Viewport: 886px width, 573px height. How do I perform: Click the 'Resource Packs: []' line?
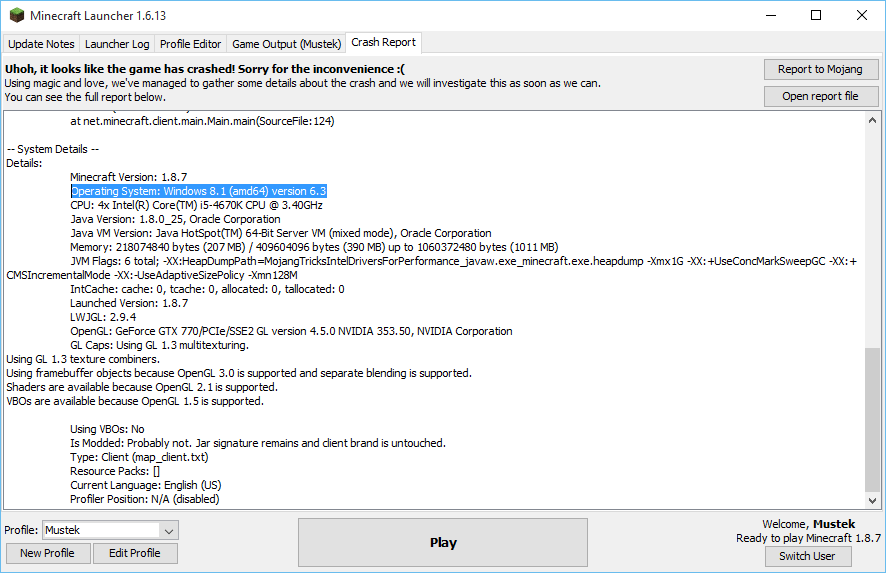coord(115,471)
